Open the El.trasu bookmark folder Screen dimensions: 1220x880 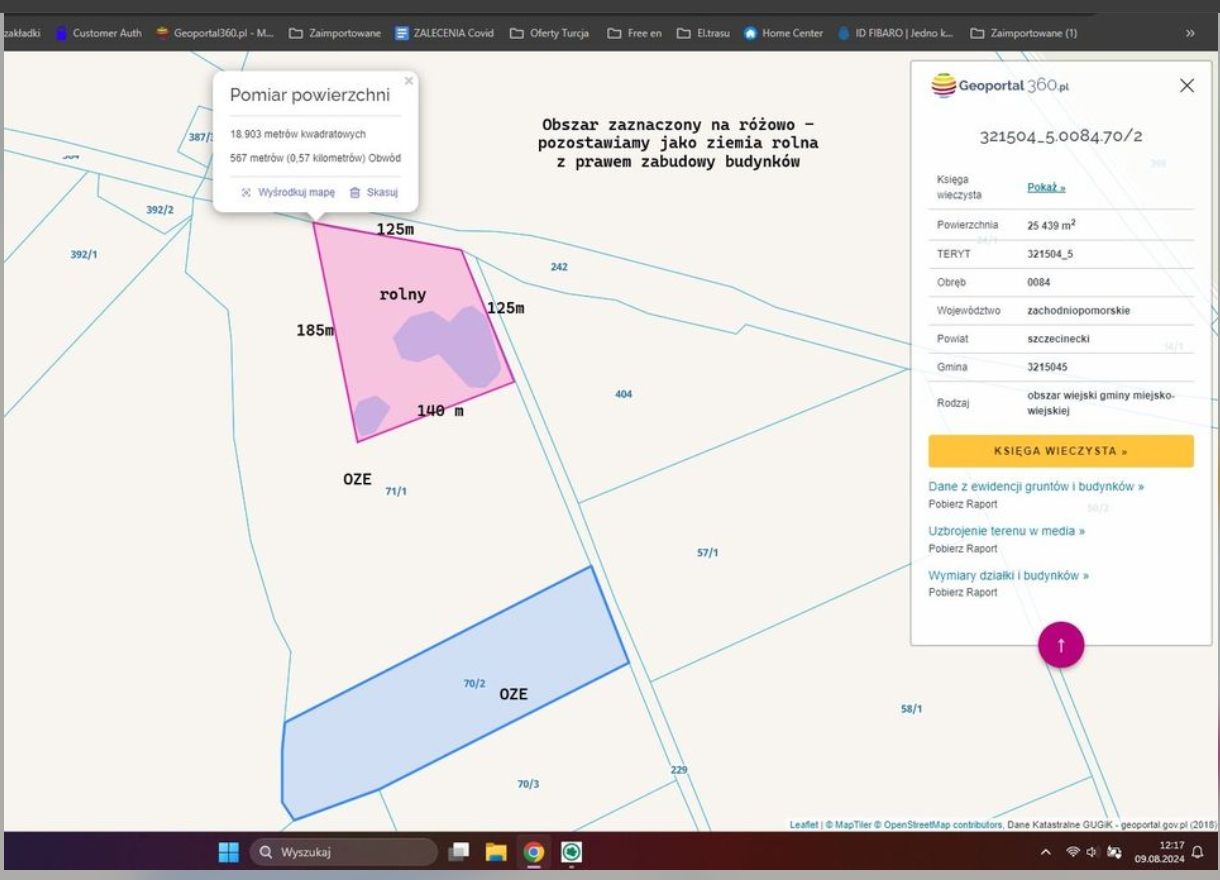[703, 33]
